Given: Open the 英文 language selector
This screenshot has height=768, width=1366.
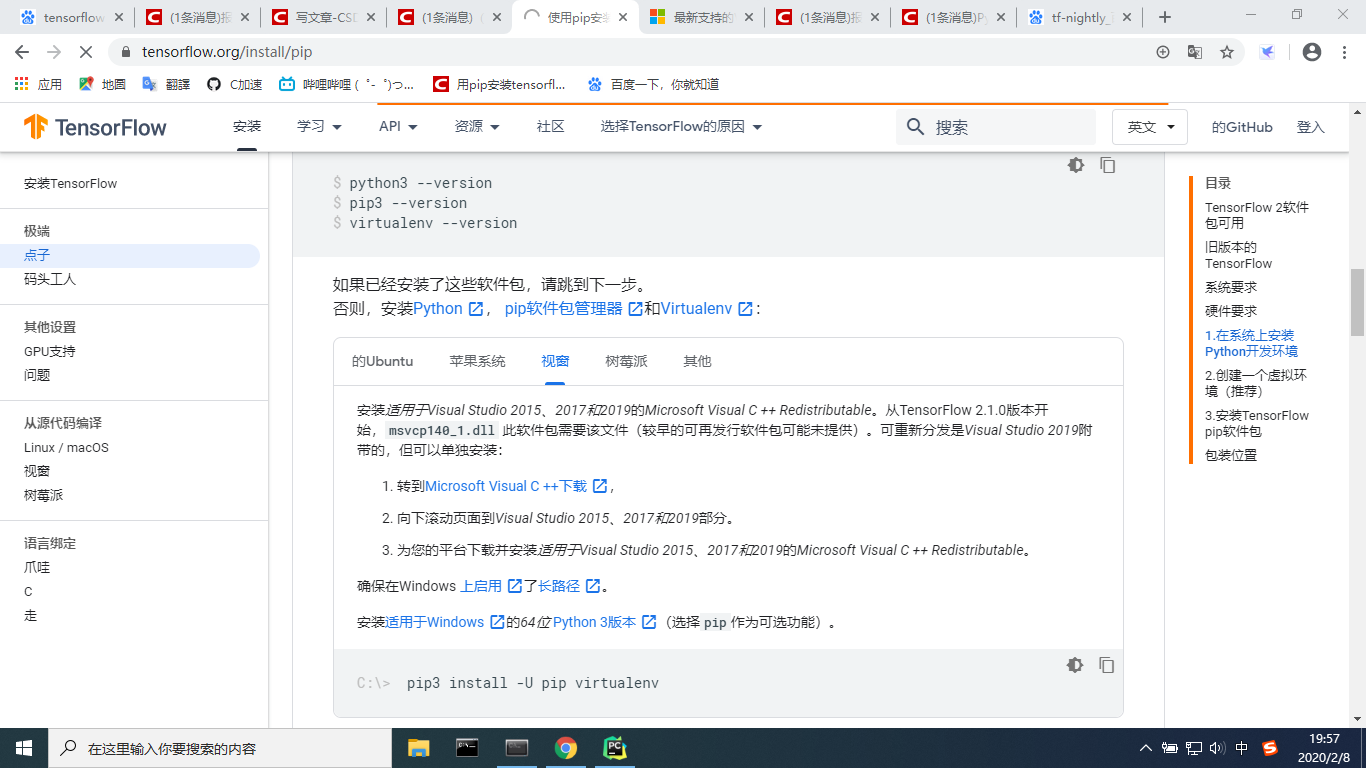Looking at the screenshot, I should click(x=1150, y=127).
